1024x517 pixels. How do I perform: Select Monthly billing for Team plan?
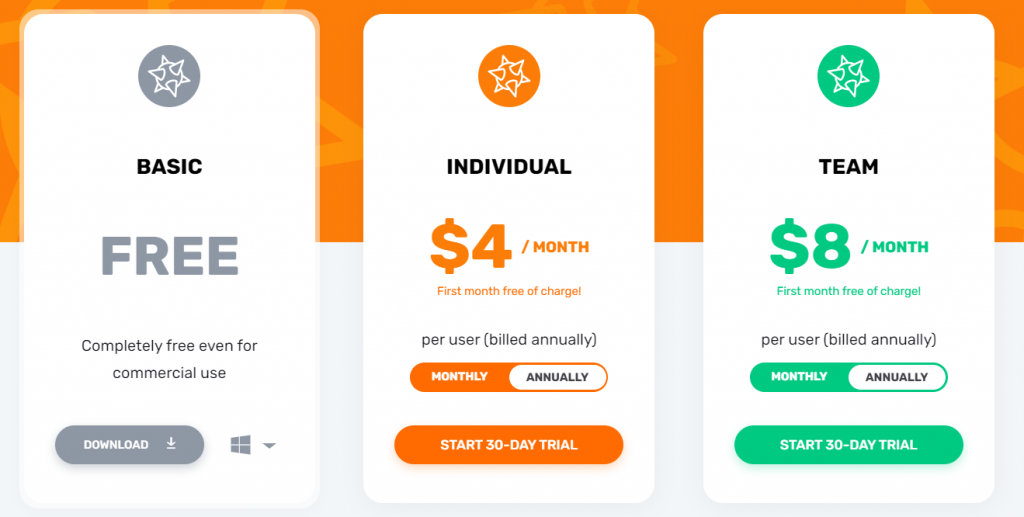tap(799, 377)
